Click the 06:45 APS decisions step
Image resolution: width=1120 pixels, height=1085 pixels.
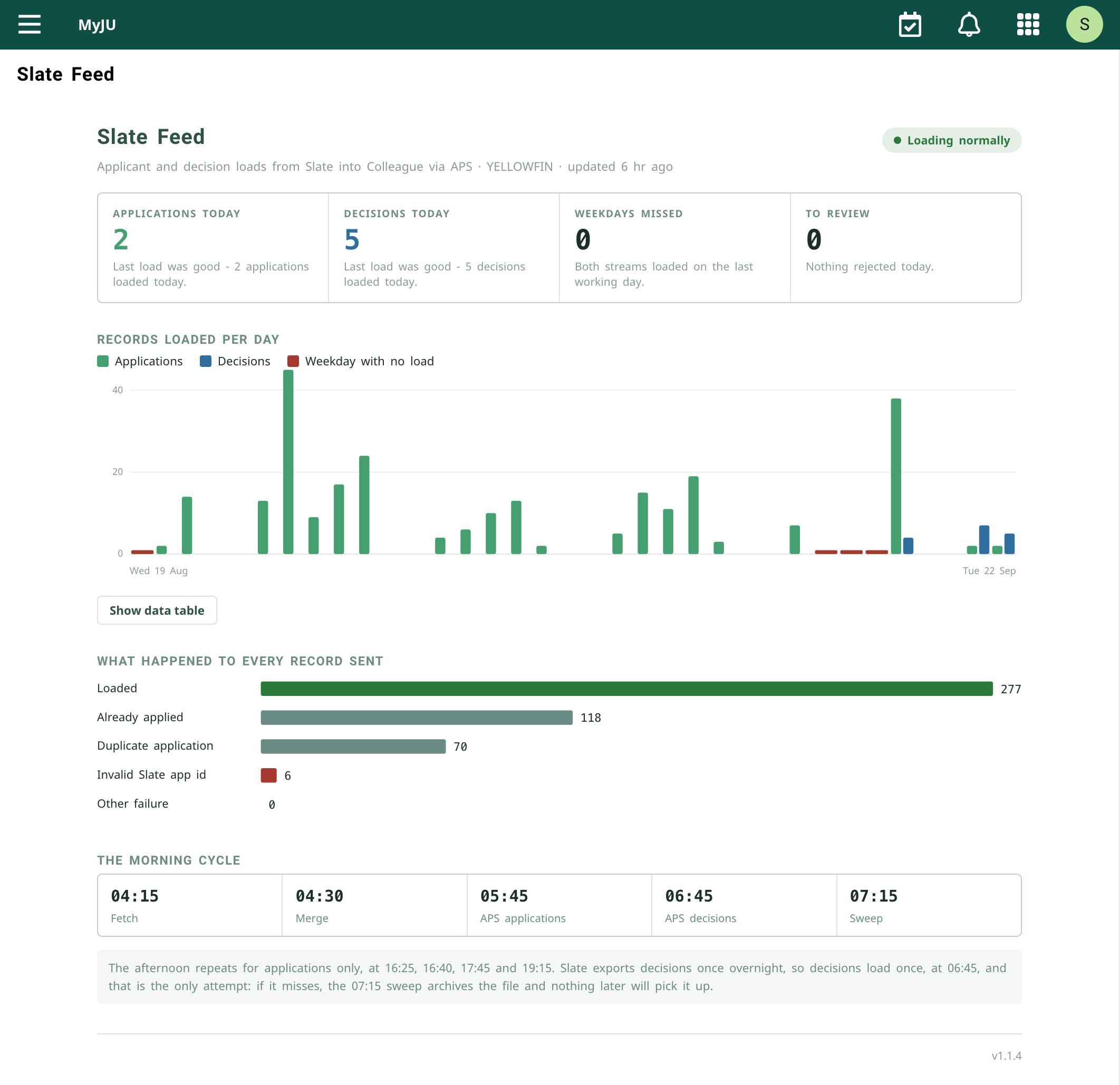(x=744, y=905)
